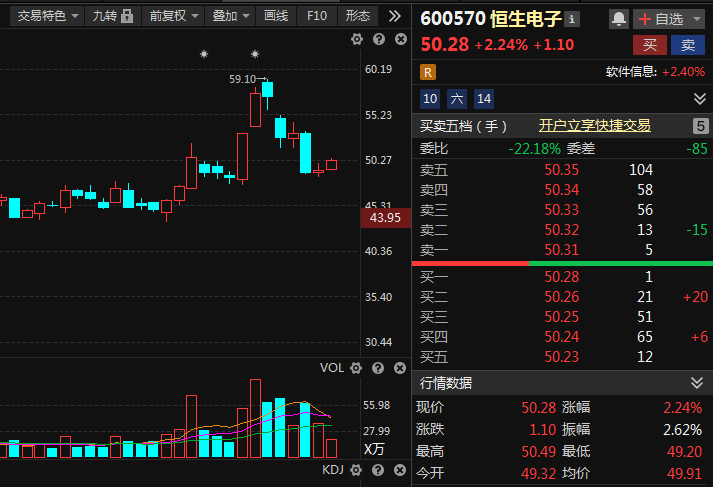Open the 交易特色 dropdown
The width and height of the screenshot is (713, 487).
point(48,16)
